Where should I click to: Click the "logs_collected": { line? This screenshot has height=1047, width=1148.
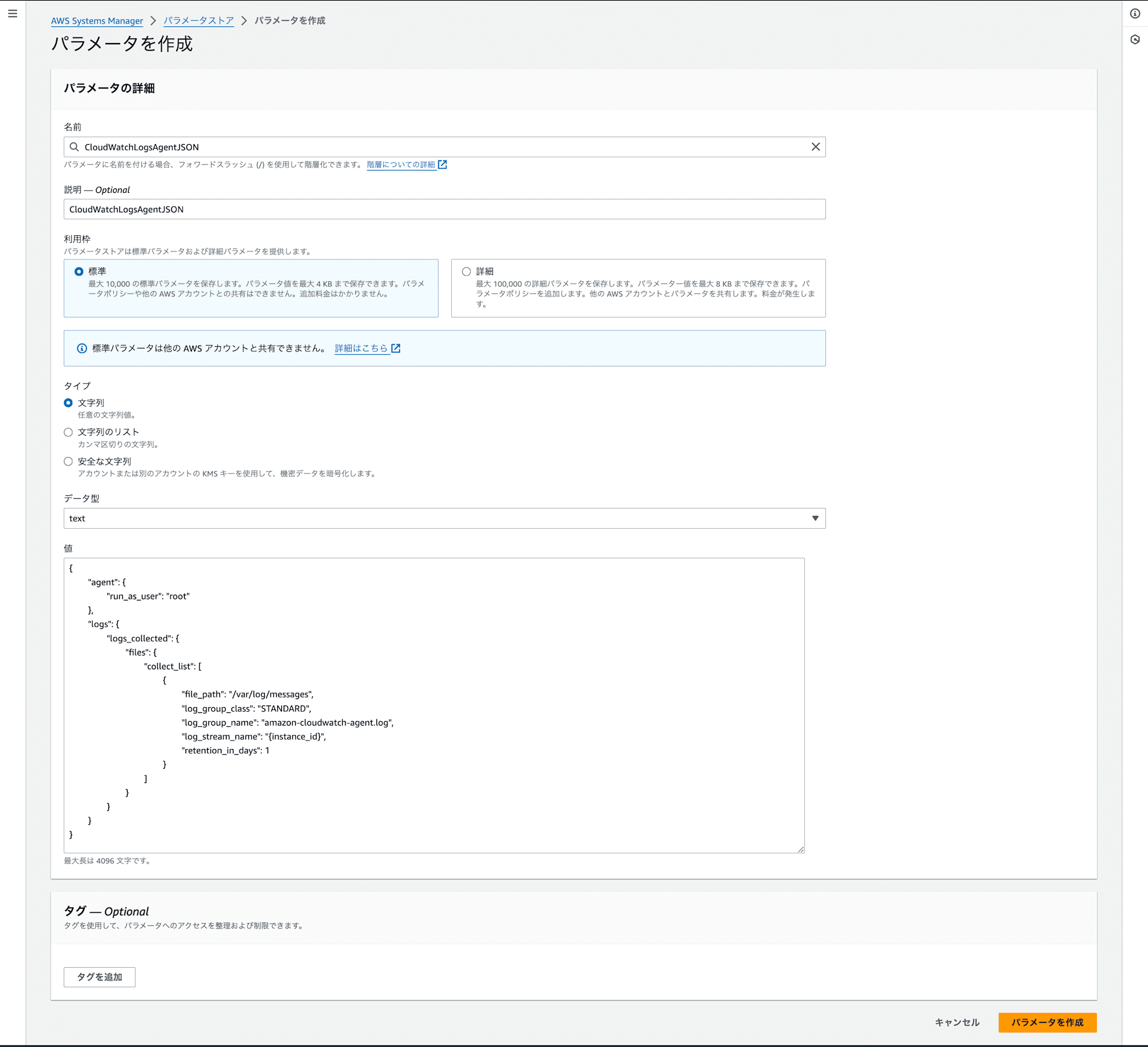(x=143, y=638)
